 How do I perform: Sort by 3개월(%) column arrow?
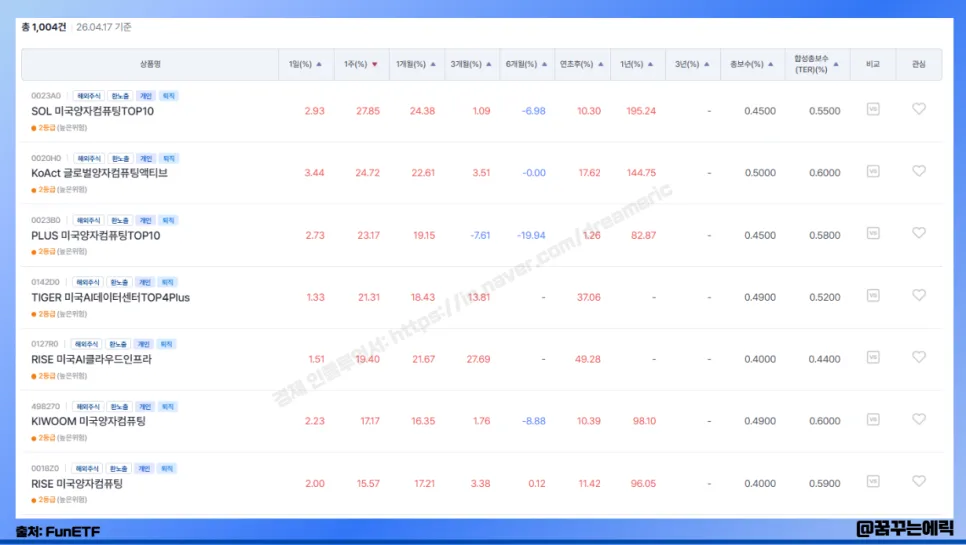click(x=489, y=64)
